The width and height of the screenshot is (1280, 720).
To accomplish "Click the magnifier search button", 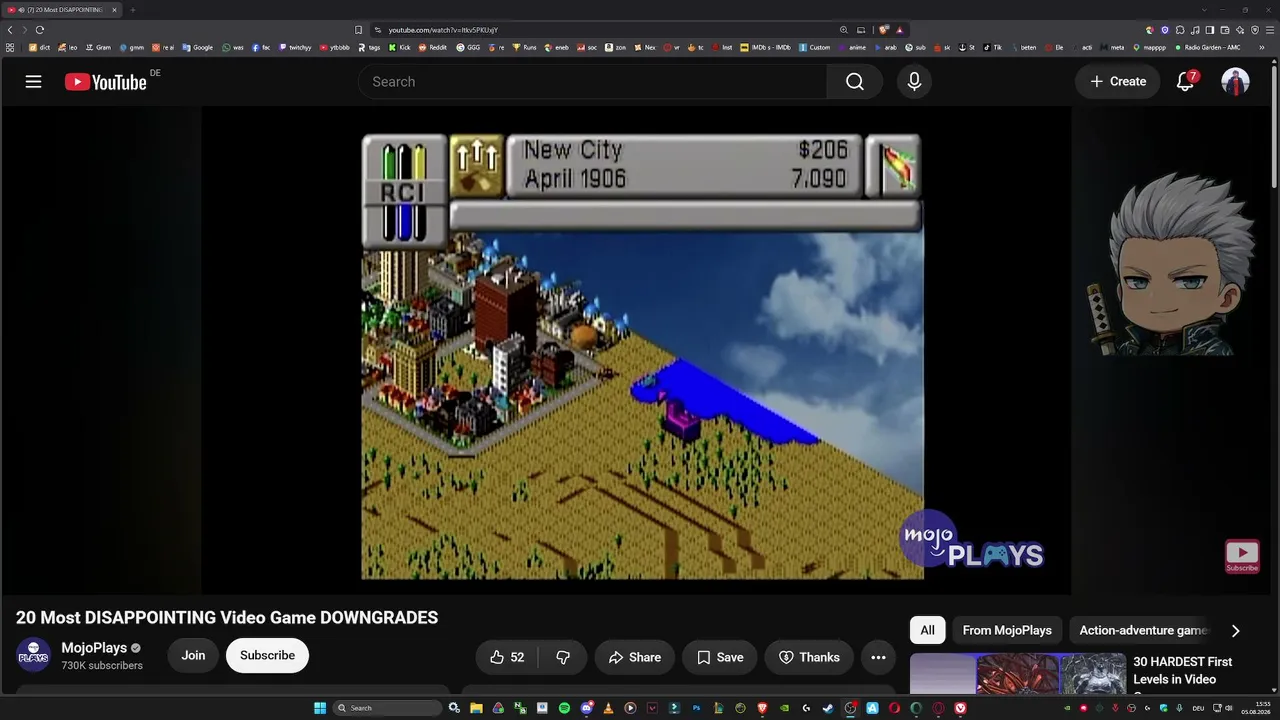I will point(855,82).
